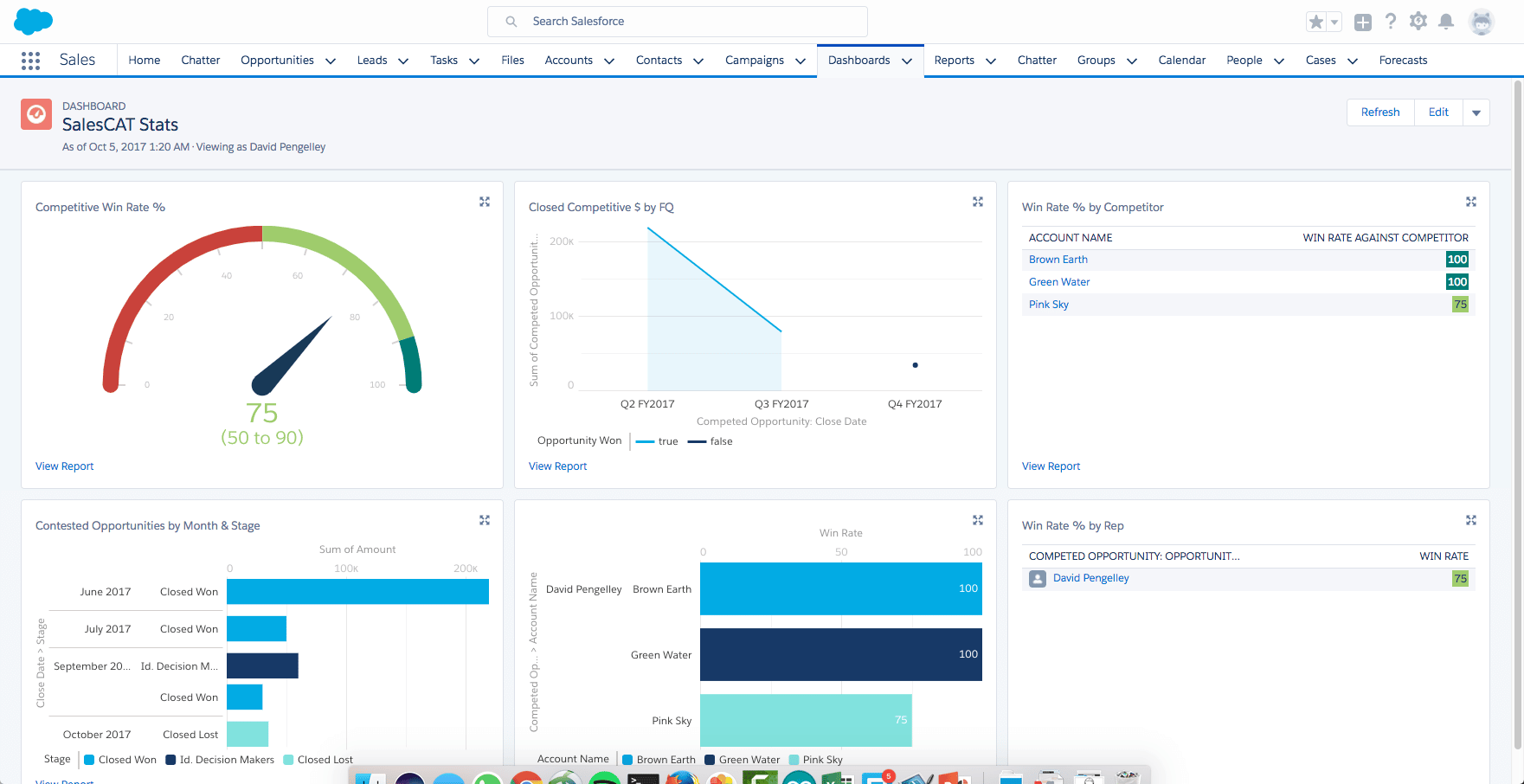Open your user profile avatar
The width and height of the screenshot is (1524, 784).
(x=1482, y=21)
